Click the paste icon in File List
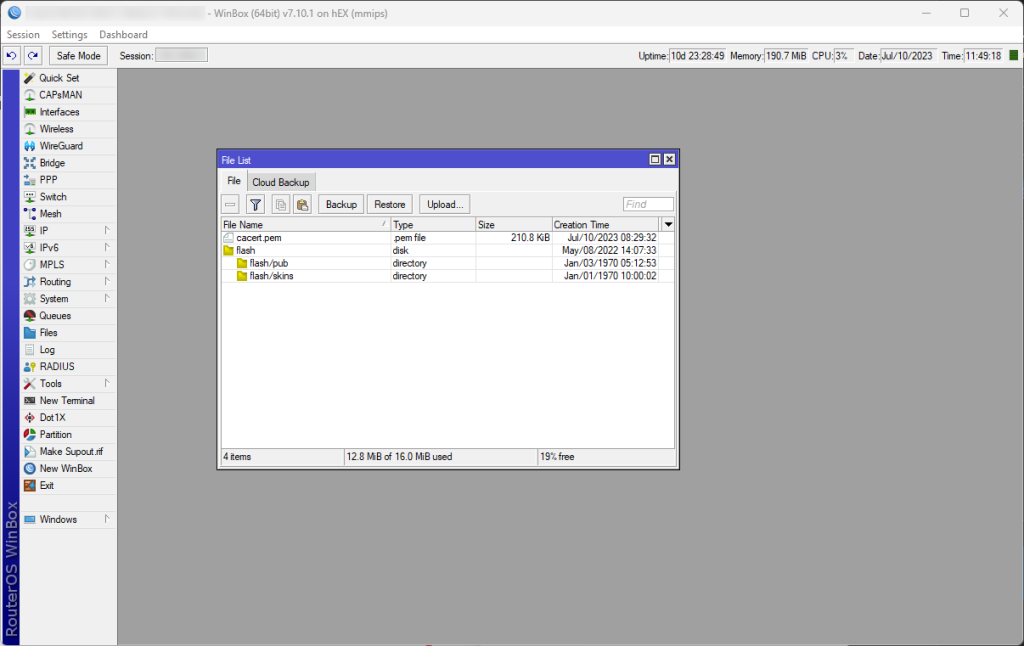 (x=302, y=204)
